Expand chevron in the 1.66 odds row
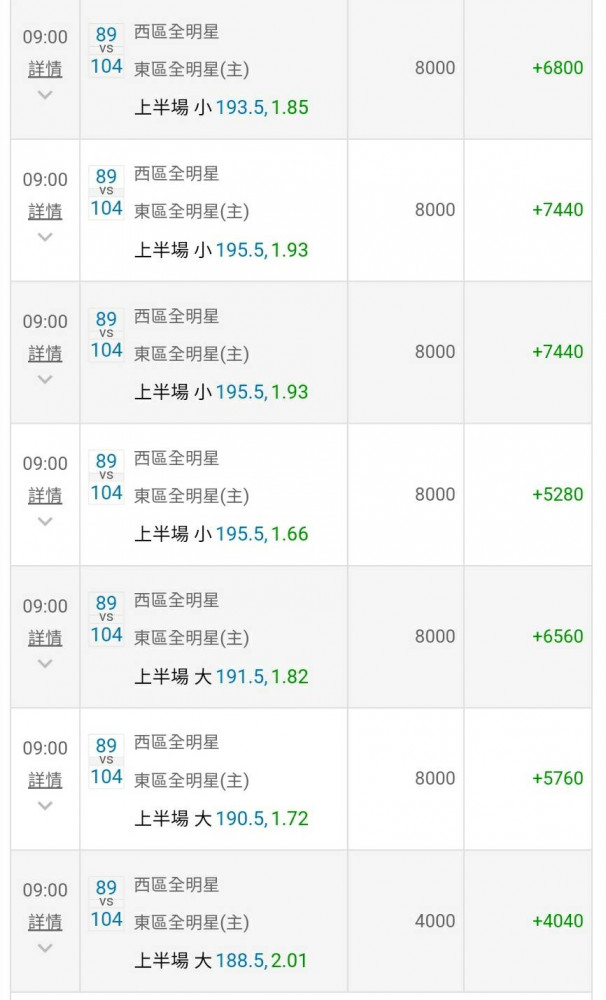This screenshot has height=1000, width=606. tap(45, 522)
